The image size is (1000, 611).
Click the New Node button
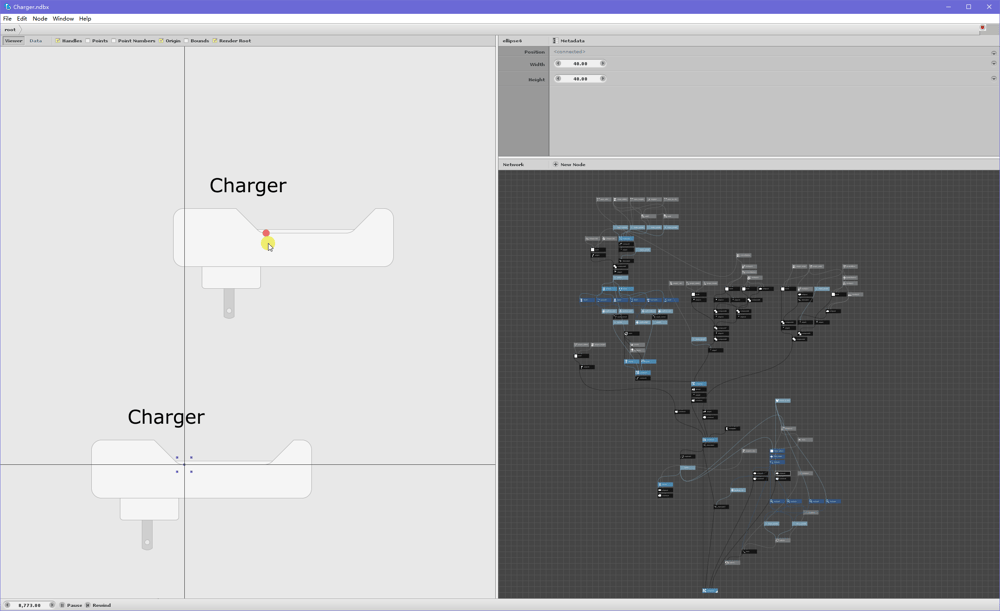(569, 165)
